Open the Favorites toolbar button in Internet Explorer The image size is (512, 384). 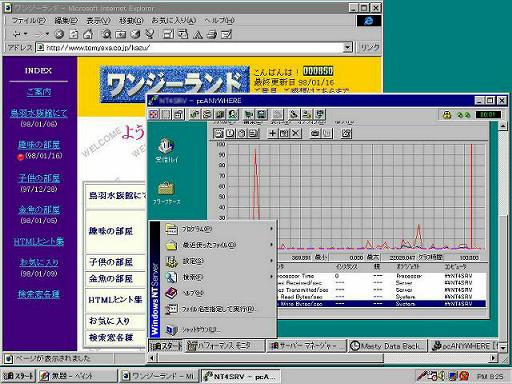tap(120, 34)
